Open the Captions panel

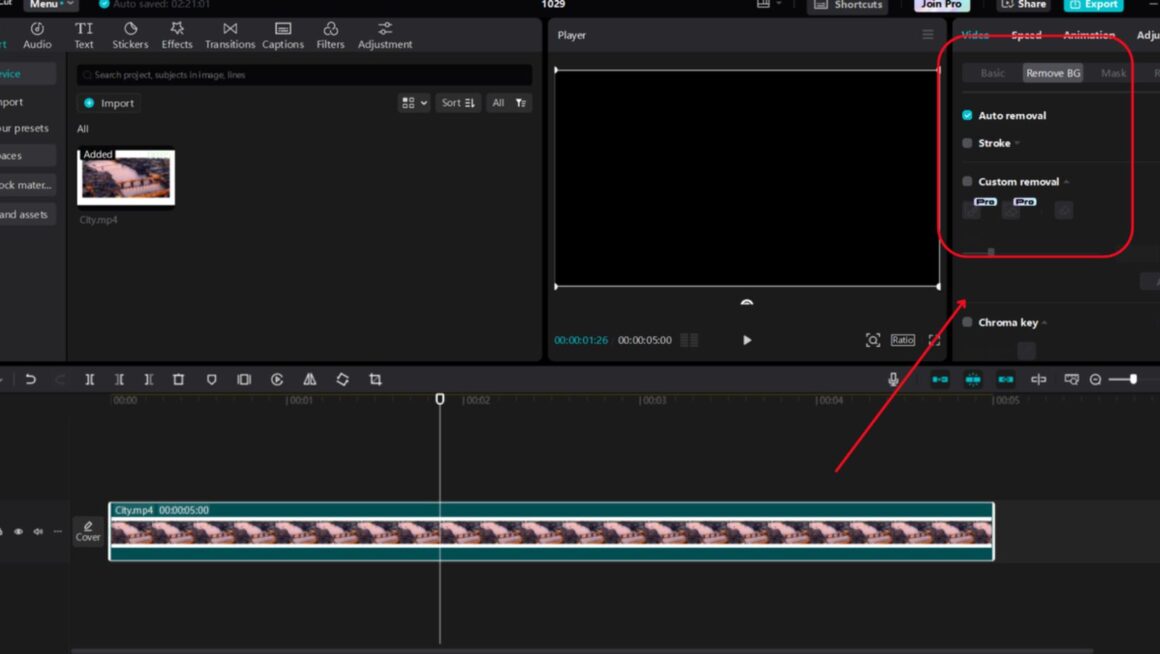(x=283, y=35)
